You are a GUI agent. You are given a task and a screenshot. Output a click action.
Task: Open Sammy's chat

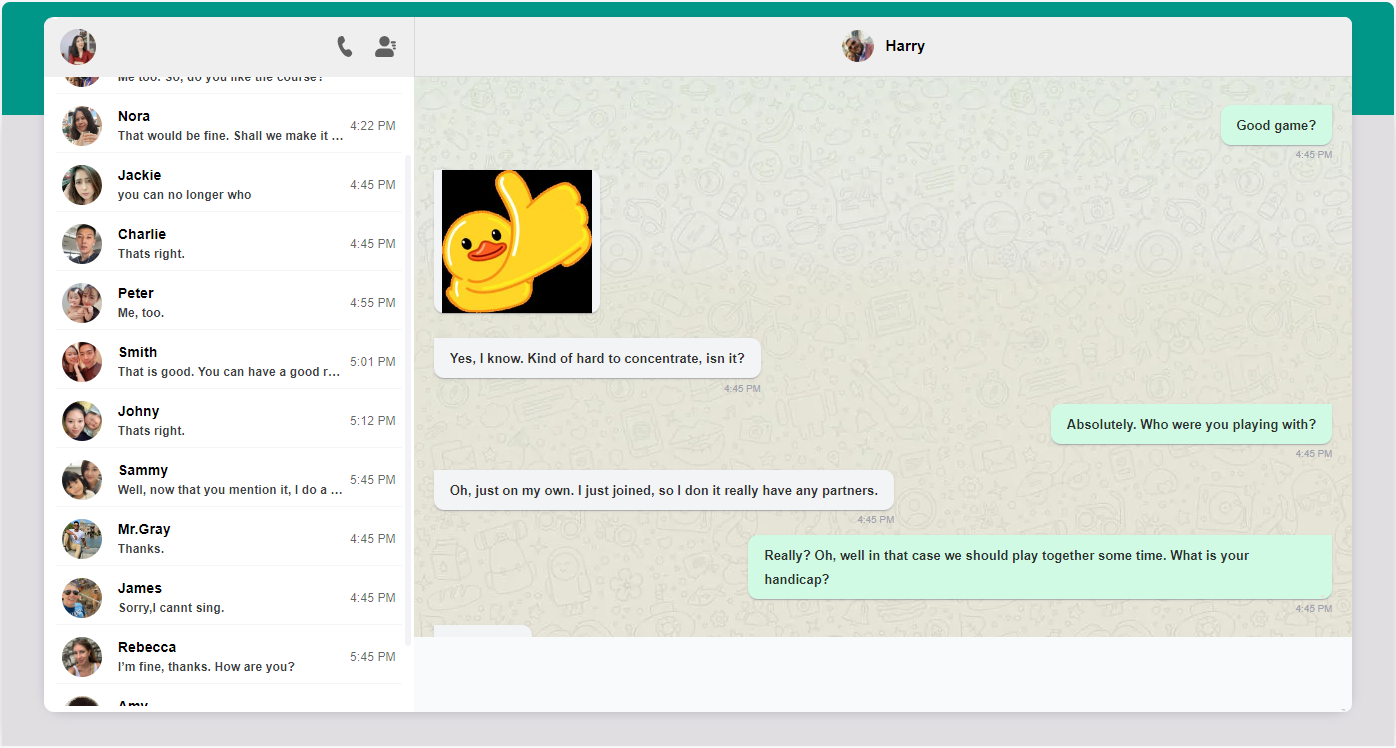pos(228,479)
